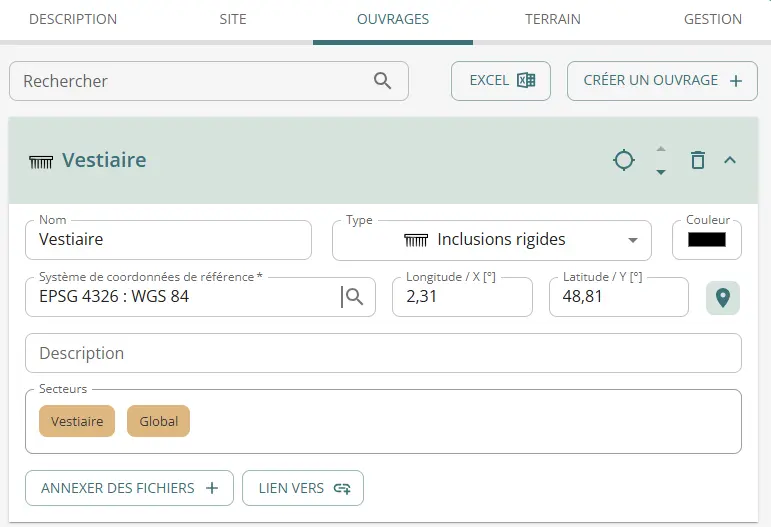This screenshot has width=771, height=527.
Task: Click the rigid inclusions icon beside Vestiaire title
Action: (41, 162)
